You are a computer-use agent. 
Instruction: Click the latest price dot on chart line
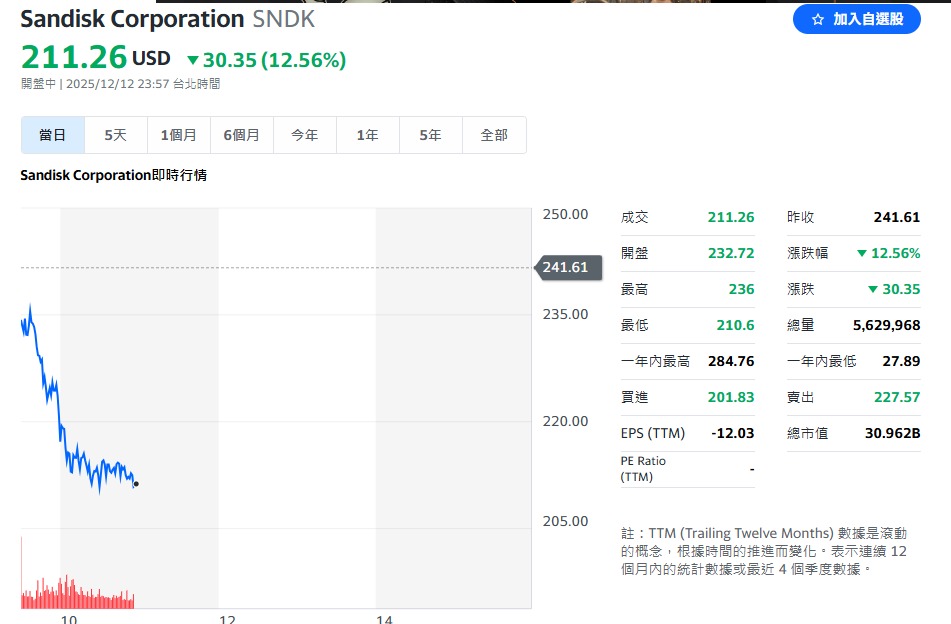coord(136,484)
